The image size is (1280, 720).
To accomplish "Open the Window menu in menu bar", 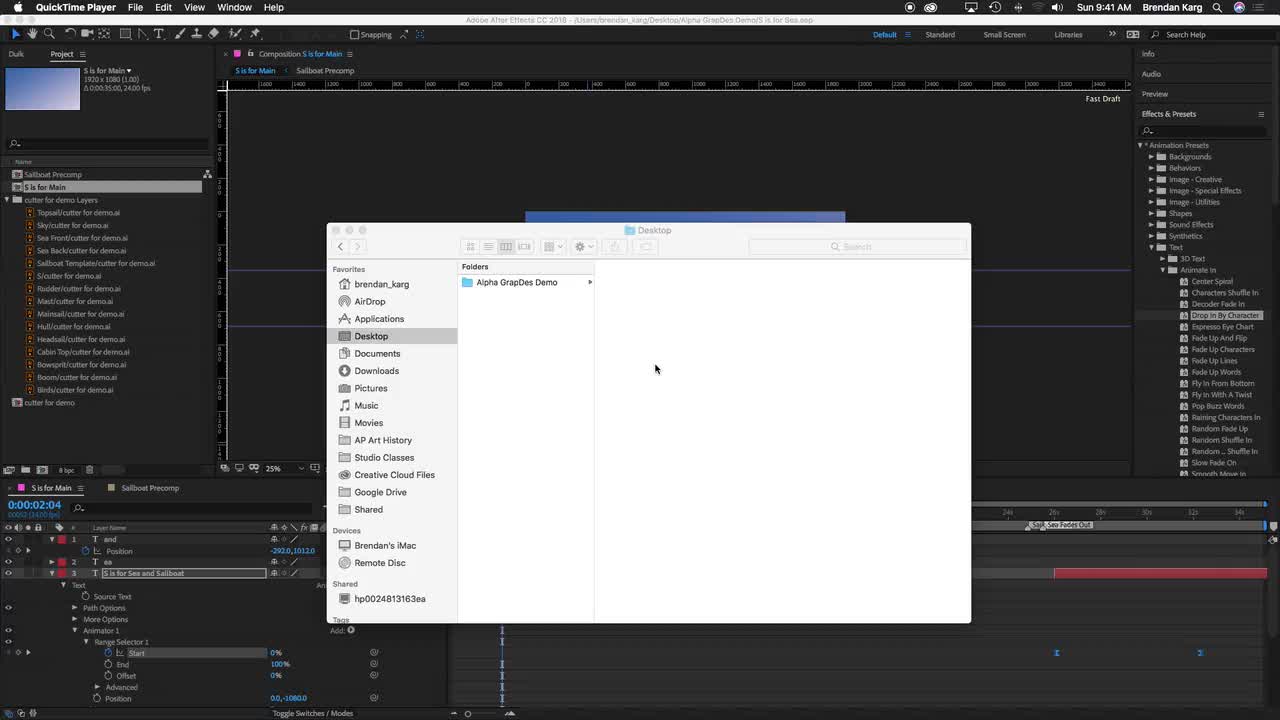I will click(x=234, y=7).
